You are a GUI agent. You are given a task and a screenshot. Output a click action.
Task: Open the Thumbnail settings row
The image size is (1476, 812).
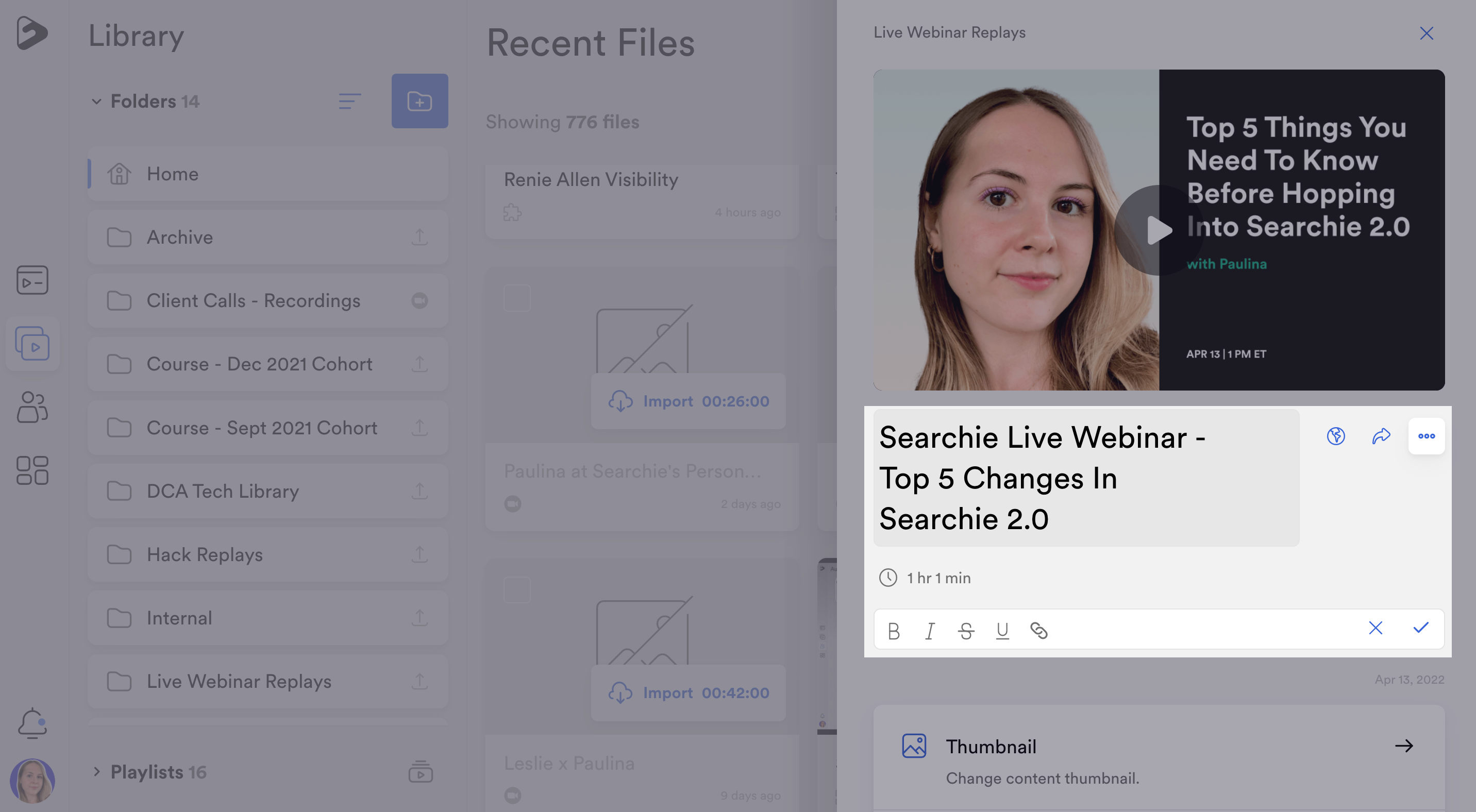point(1159,757)
